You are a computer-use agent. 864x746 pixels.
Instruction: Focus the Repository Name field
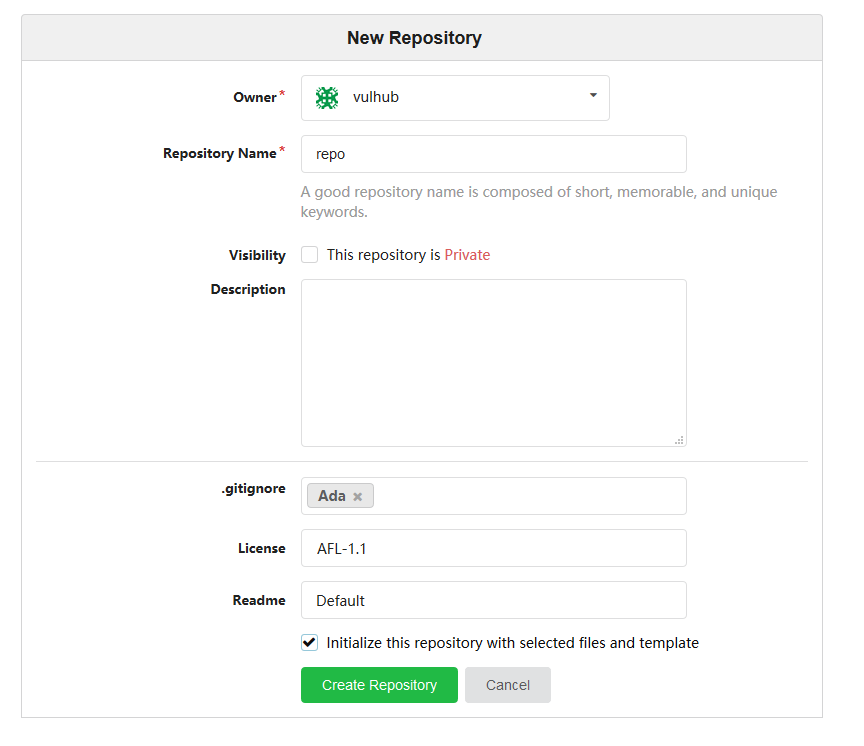[494, 154]
